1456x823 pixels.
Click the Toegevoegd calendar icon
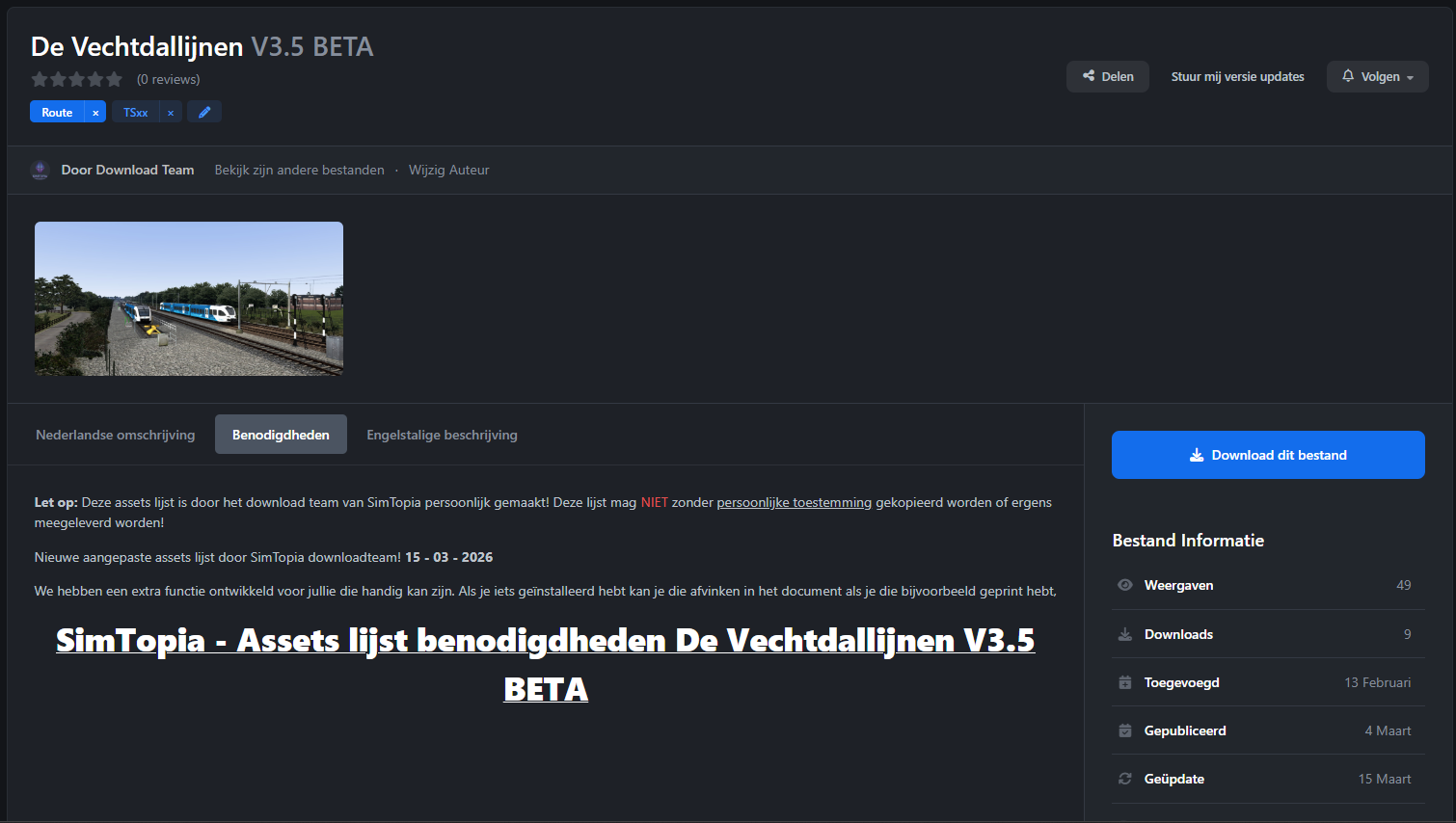(1124, 682)
